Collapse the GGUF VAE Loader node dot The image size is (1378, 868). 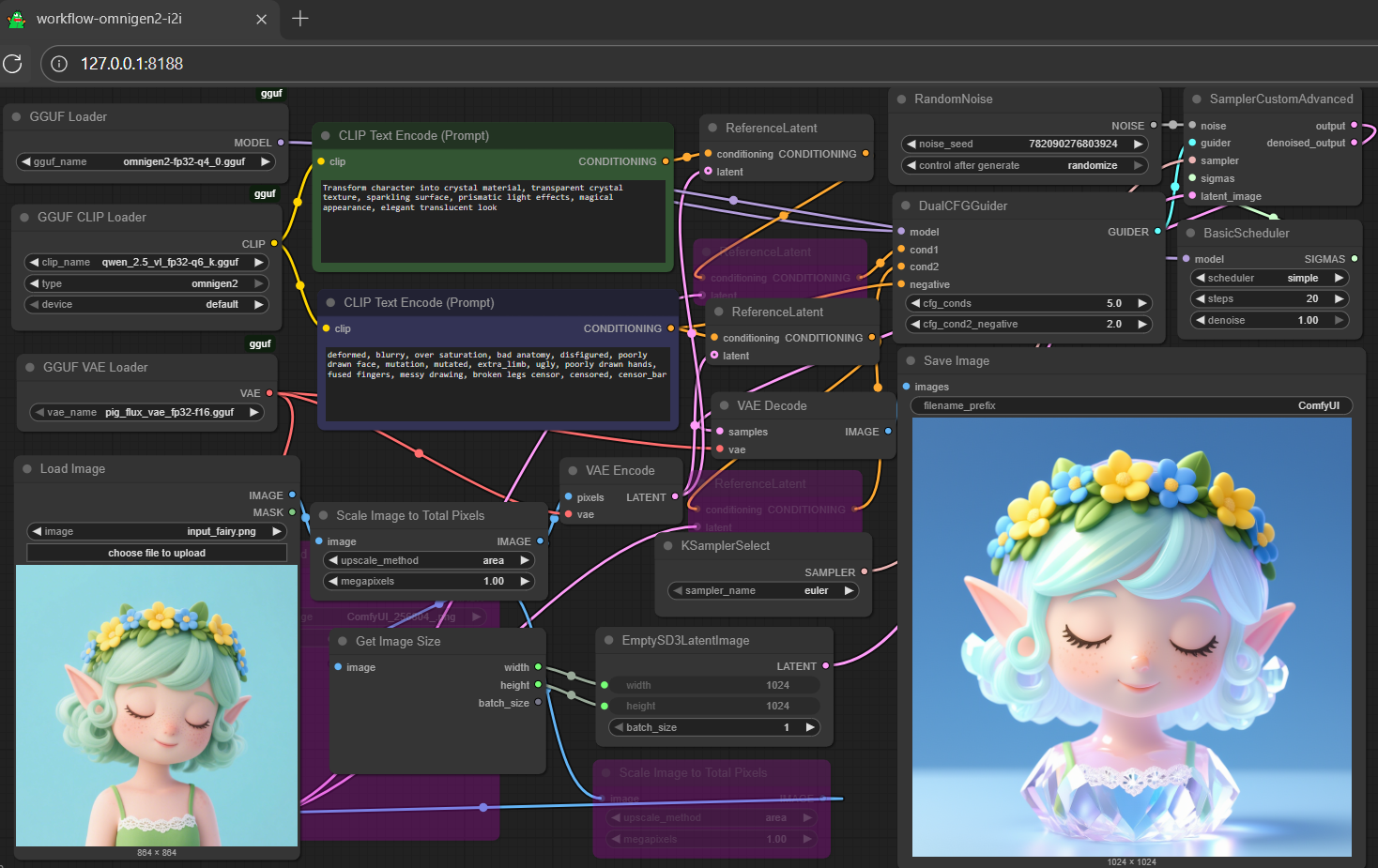point(30,368)
